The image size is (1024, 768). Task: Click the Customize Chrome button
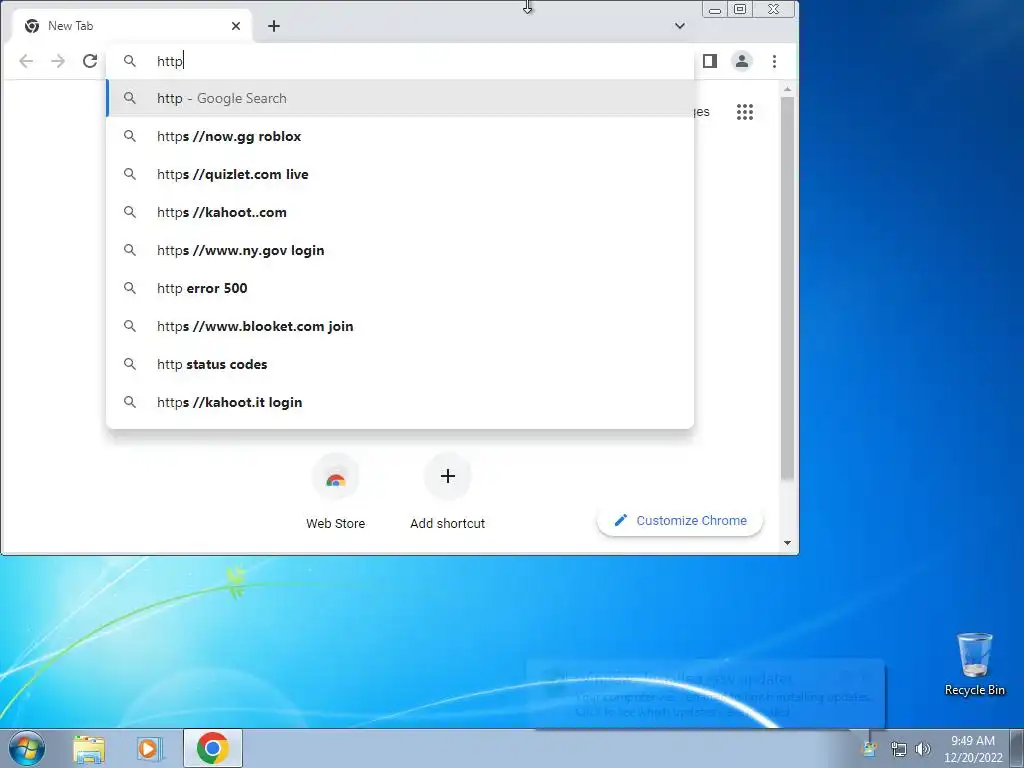[680, 520]
